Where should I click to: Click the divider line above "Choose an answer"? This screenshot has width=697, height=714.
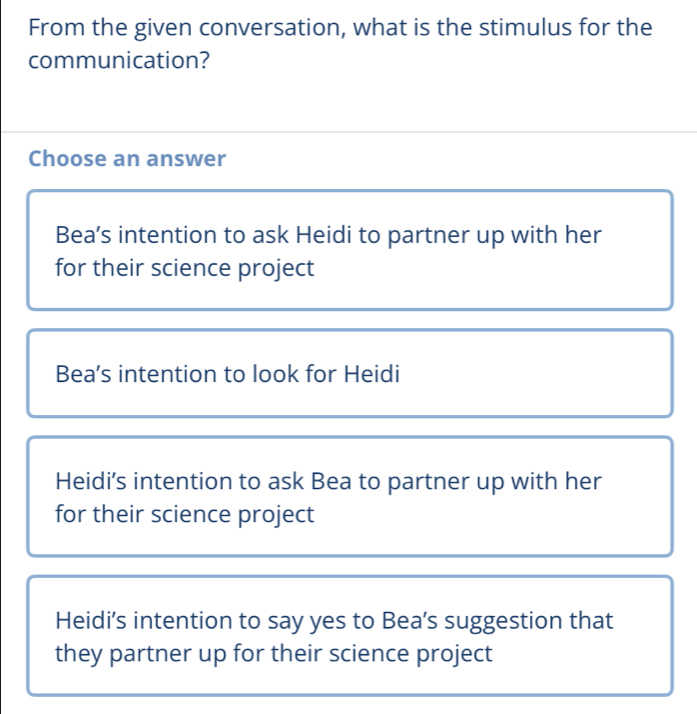[349, 131]
